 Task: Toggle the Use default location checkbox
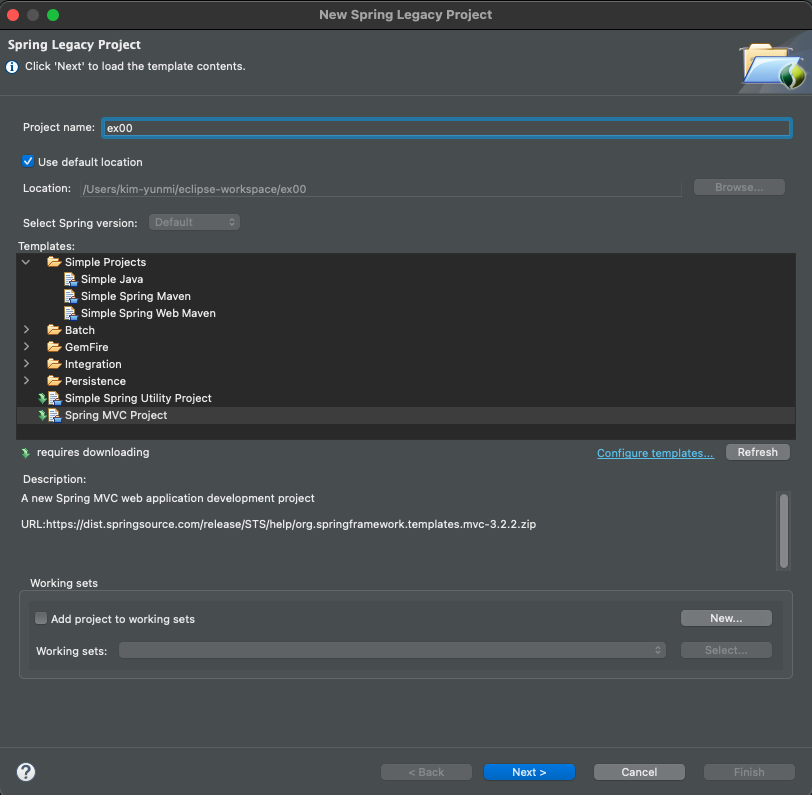coord(28,162)
